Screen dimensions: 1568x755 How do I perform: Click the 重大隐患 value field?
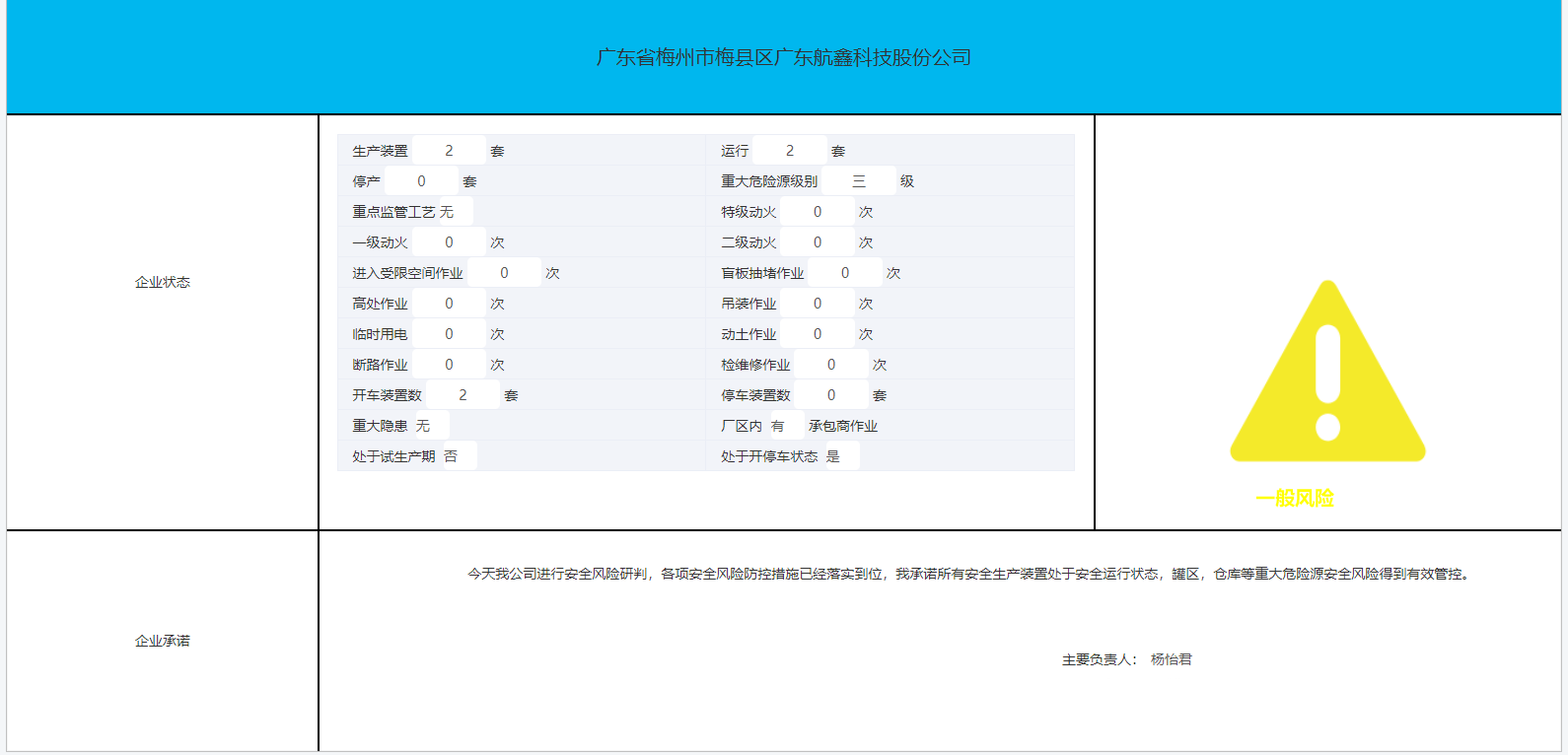[x=430, y=426]
